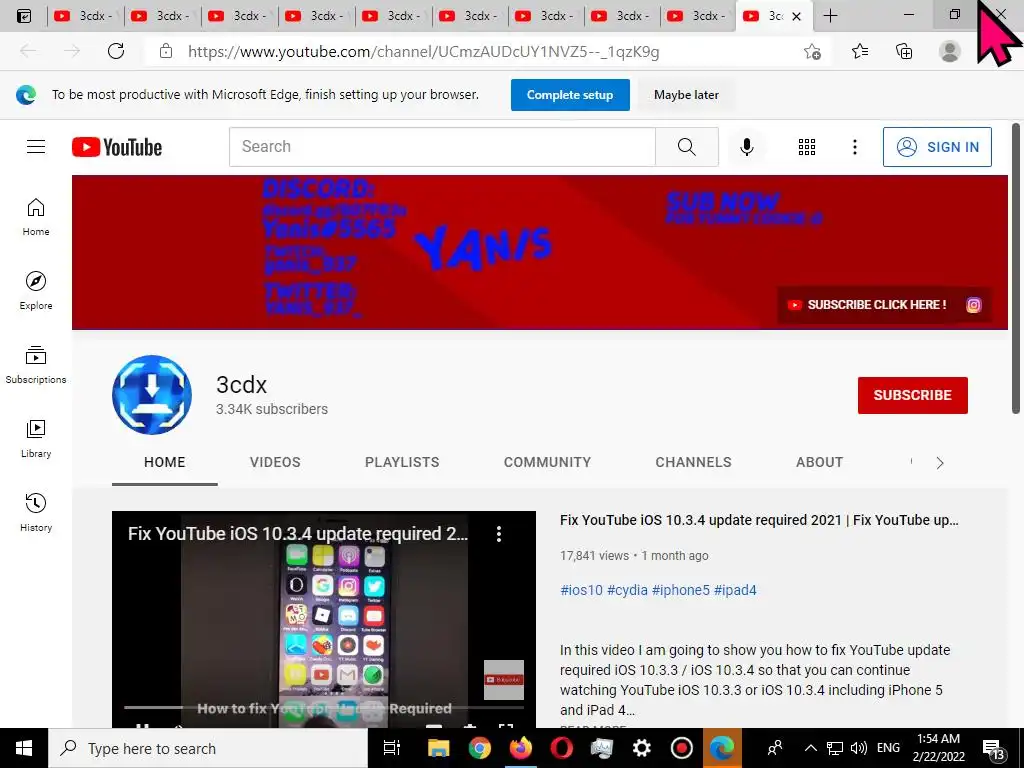Image resolution: width=1024 pixels, height=768 pixels.
Task: Click the search magnifier button
Action: point(686,147)
